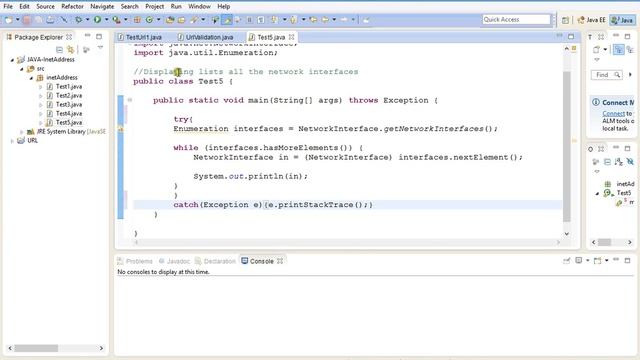Click the Open Perspective icon
This screenshot has width=640, height=360.
point(565,20)
